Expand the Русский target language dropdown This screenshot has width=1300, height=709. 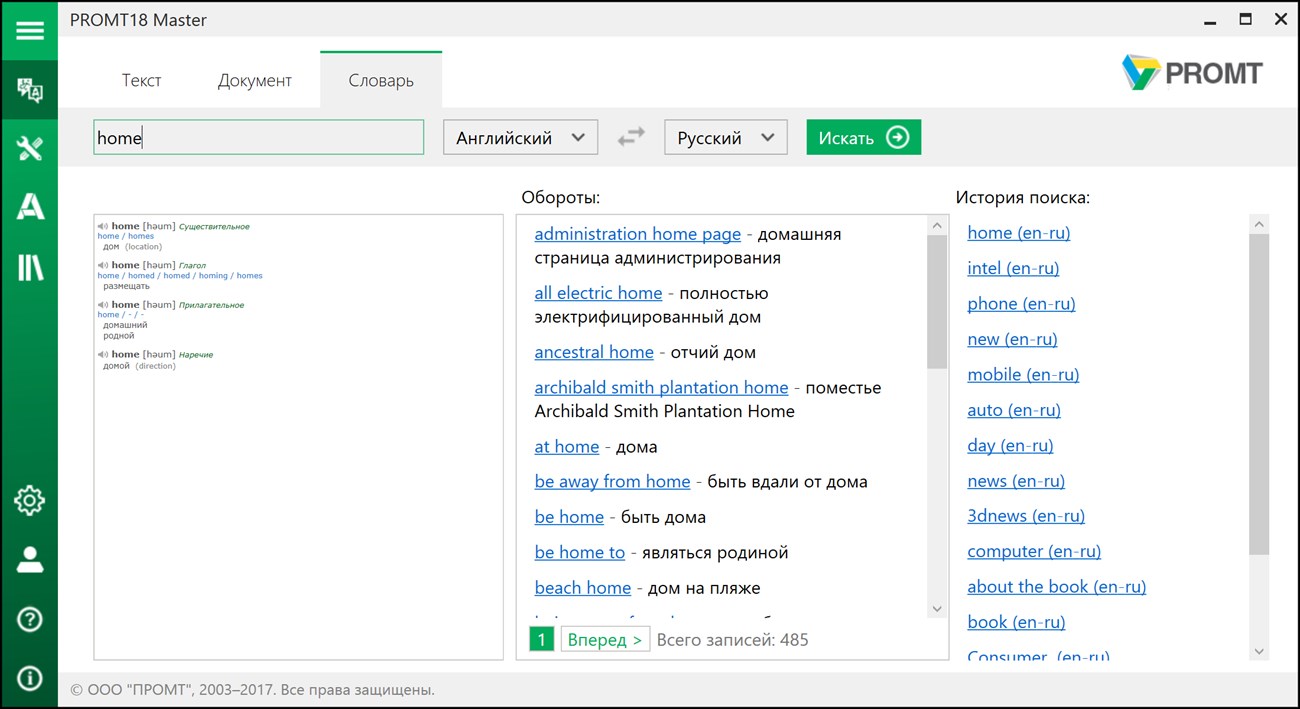[726, 138]
